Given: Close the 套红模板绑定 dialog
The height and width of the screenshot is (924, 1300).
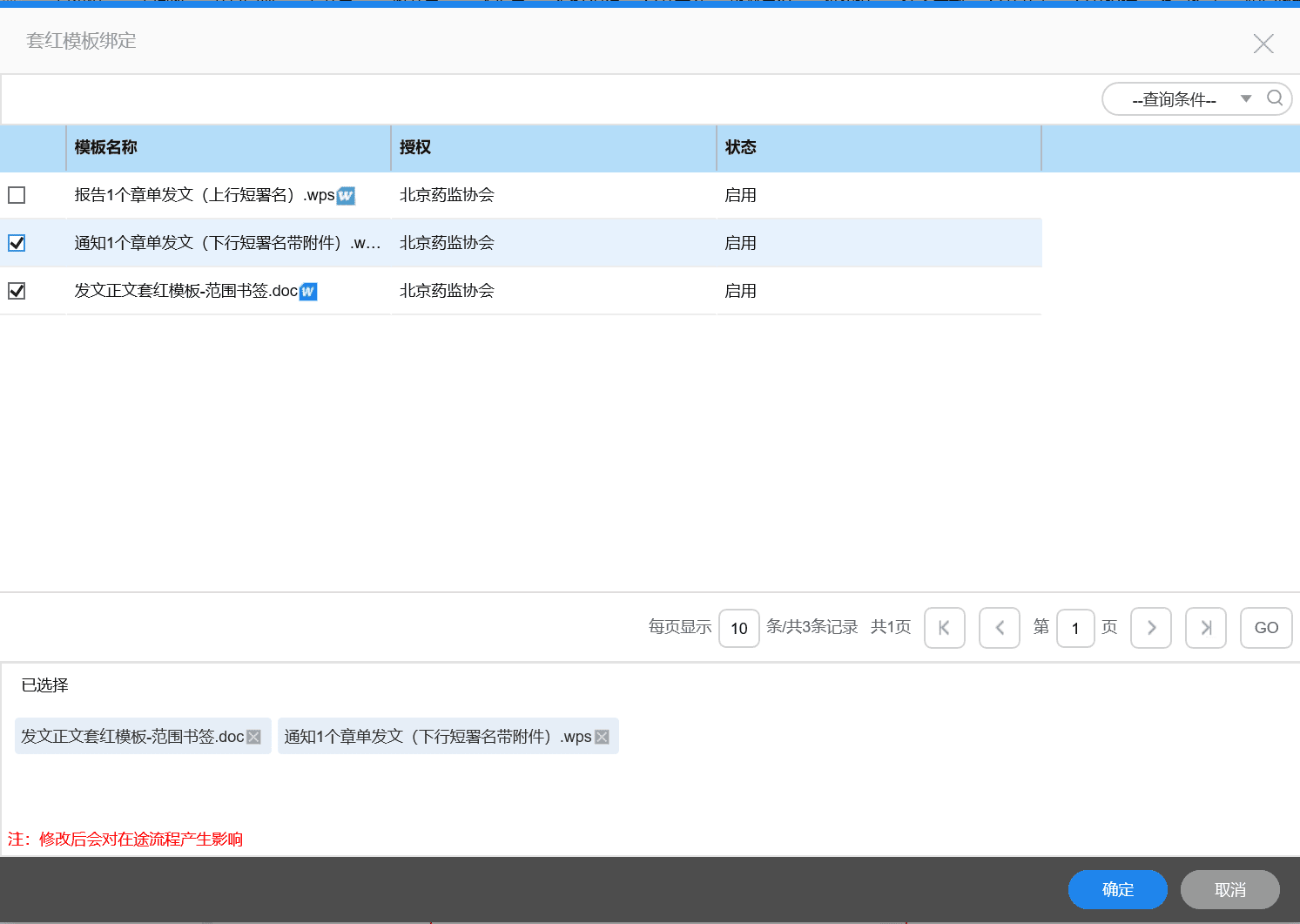Looking at the screenshot, I should 1263,44.
